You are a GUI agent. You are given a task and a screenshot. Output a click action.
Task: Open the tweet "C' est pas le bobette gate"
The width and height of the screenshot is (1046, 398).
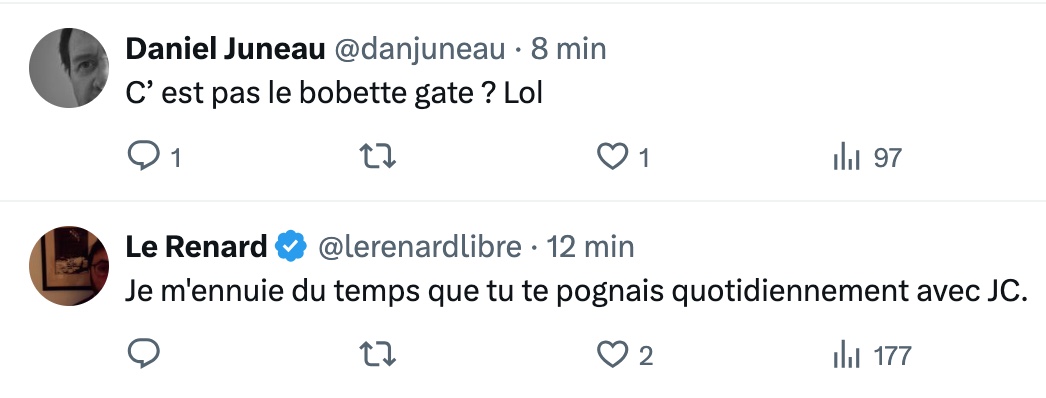point(334,93)
